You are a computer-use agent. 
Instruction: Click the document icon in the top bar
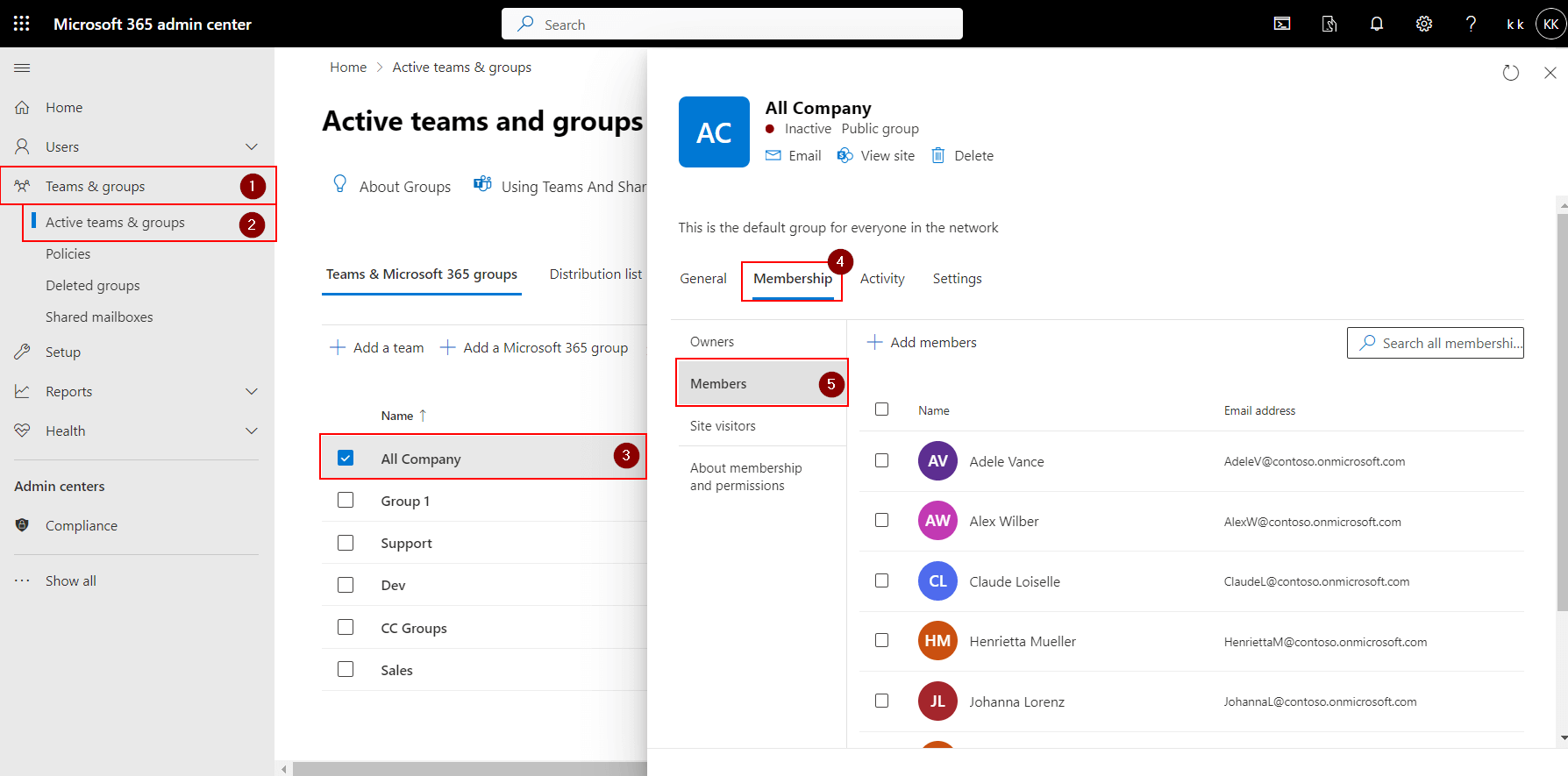[x=1329, y=24]
